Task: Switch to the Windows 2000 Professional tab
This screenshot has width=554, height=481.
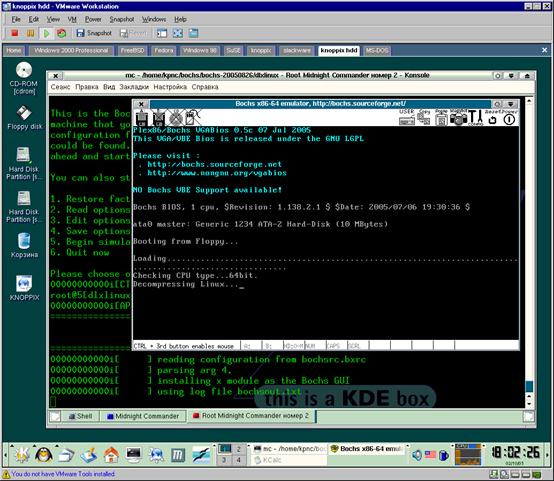Action: (x=71, y=51)
